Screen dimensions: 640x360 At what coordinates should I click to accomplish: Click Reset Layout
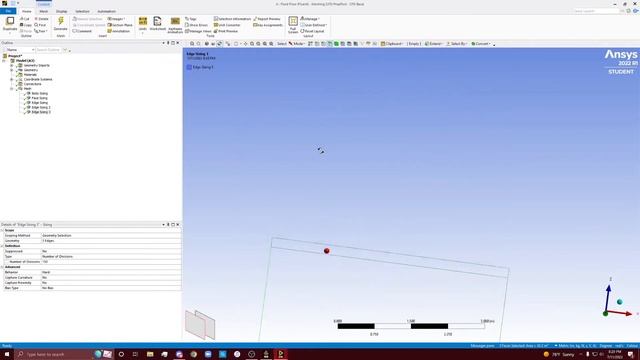pyautogui.click(x=312, y=31)
